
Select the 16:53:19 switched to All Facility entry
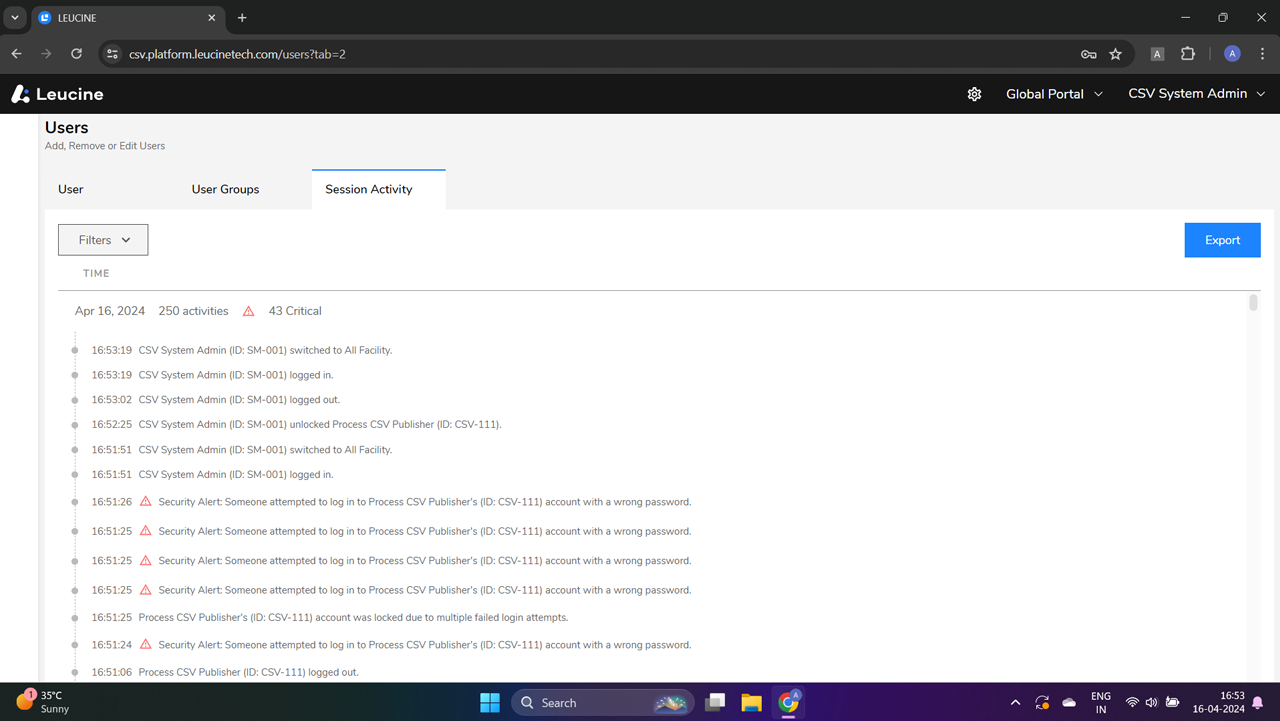coord(242,350)
